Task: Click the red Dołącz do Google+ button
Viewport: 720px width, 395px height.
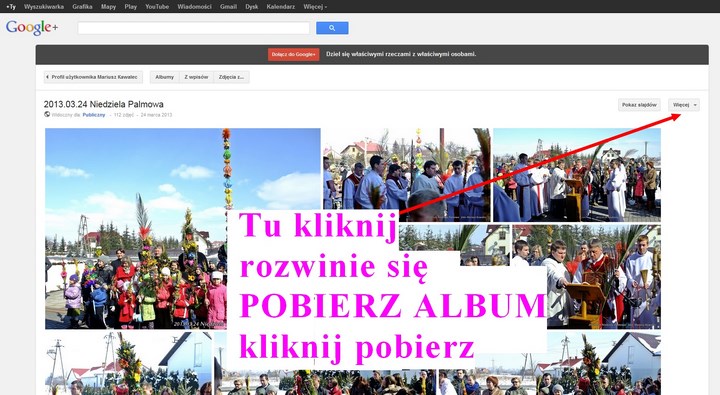Action: pyautogui.click(x=293, y=54)
